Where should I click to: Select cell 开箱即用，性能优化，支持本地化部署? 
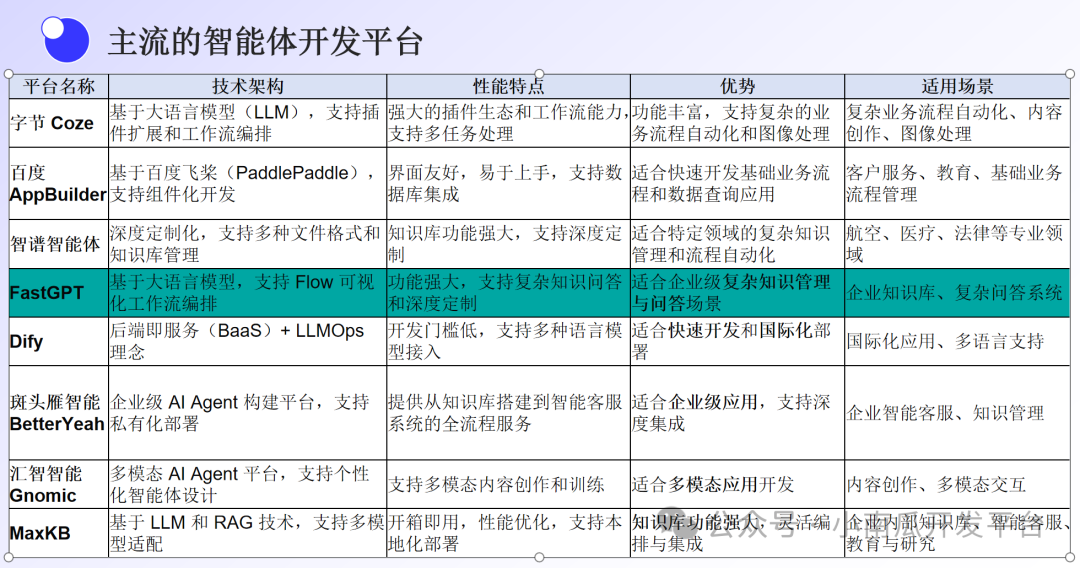(508, 533)
